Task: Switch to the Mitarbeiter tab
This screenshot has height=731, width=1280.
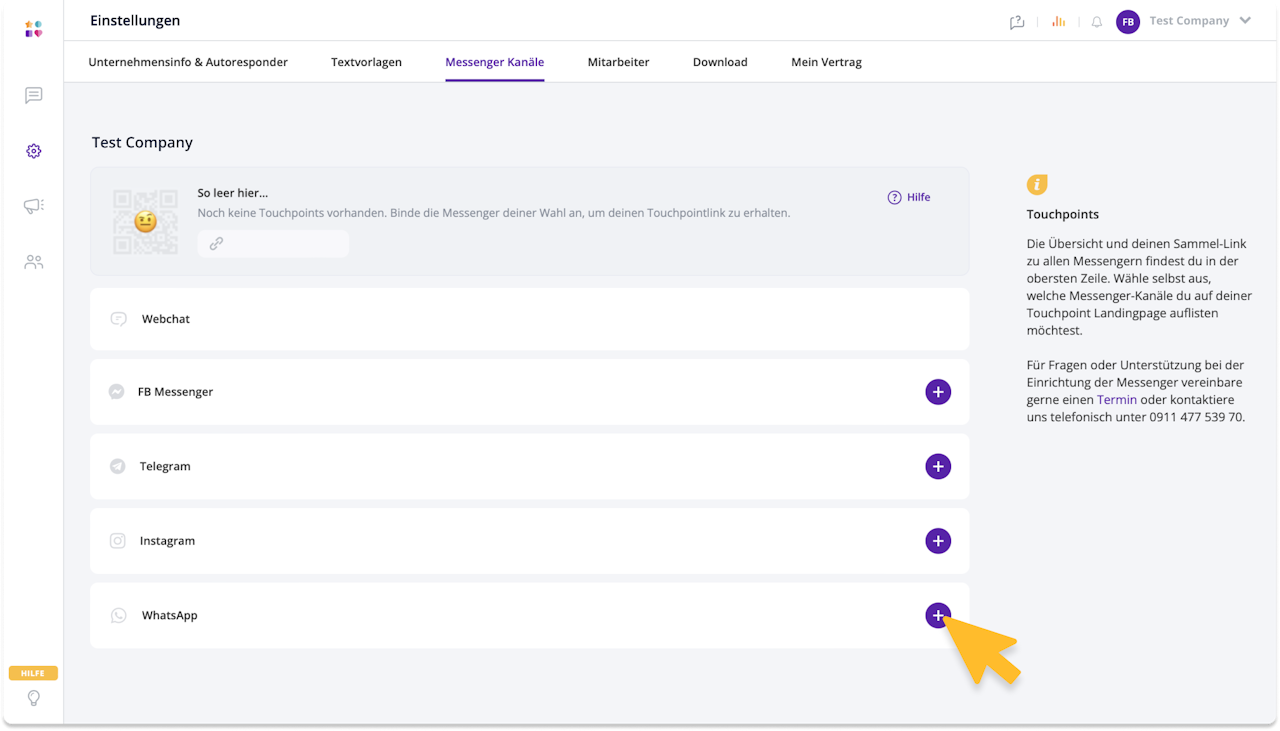Action: [x=618, y=62]
